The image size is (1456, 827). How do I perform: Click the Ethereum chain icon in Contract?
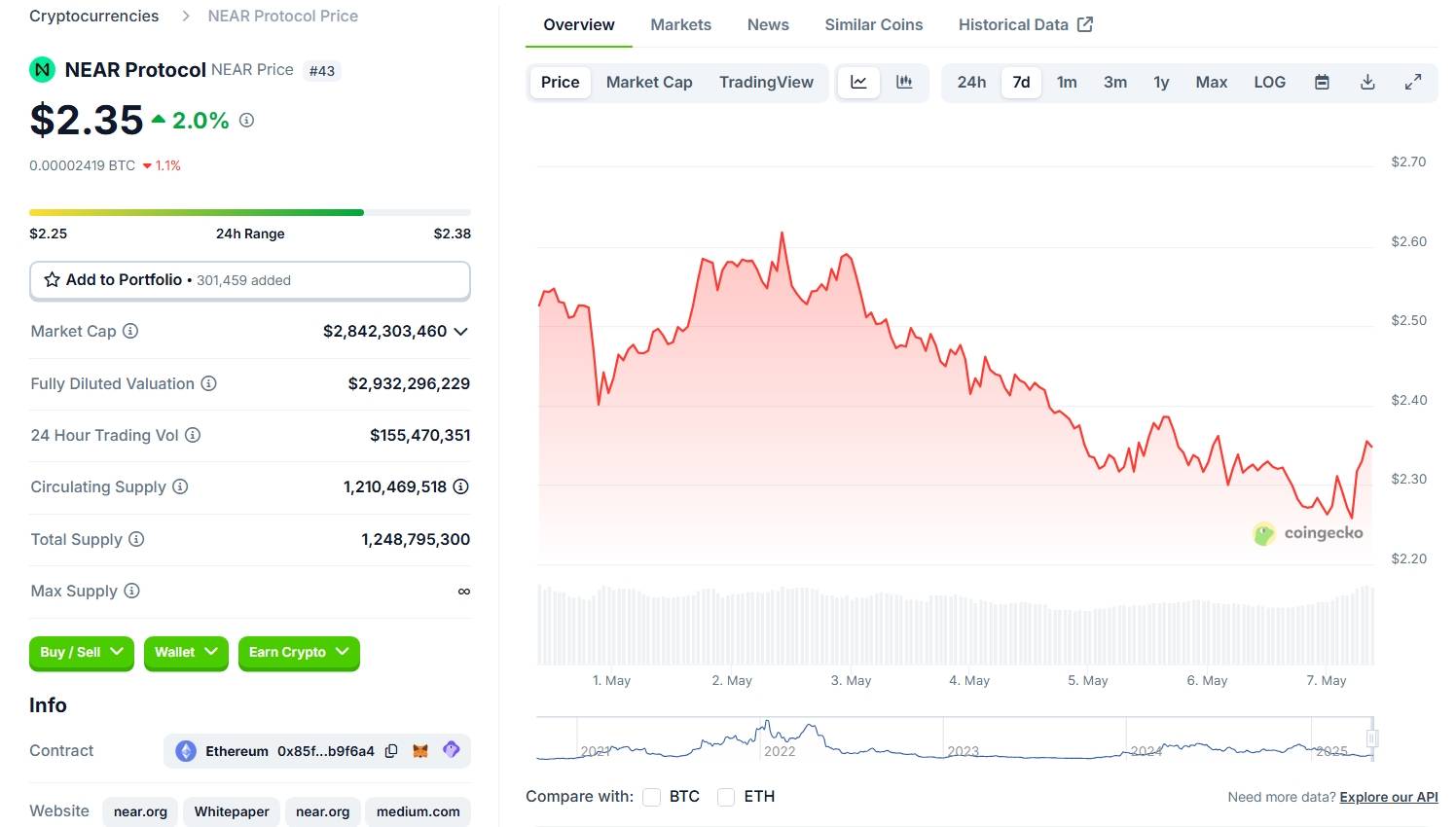click(186, 751)
